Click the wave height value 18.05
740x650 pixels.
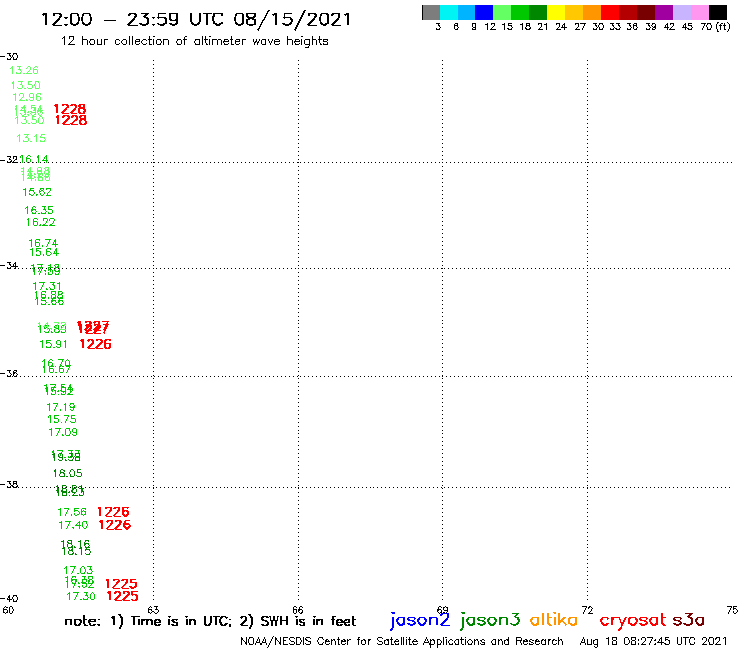click(x=67, y=473)
